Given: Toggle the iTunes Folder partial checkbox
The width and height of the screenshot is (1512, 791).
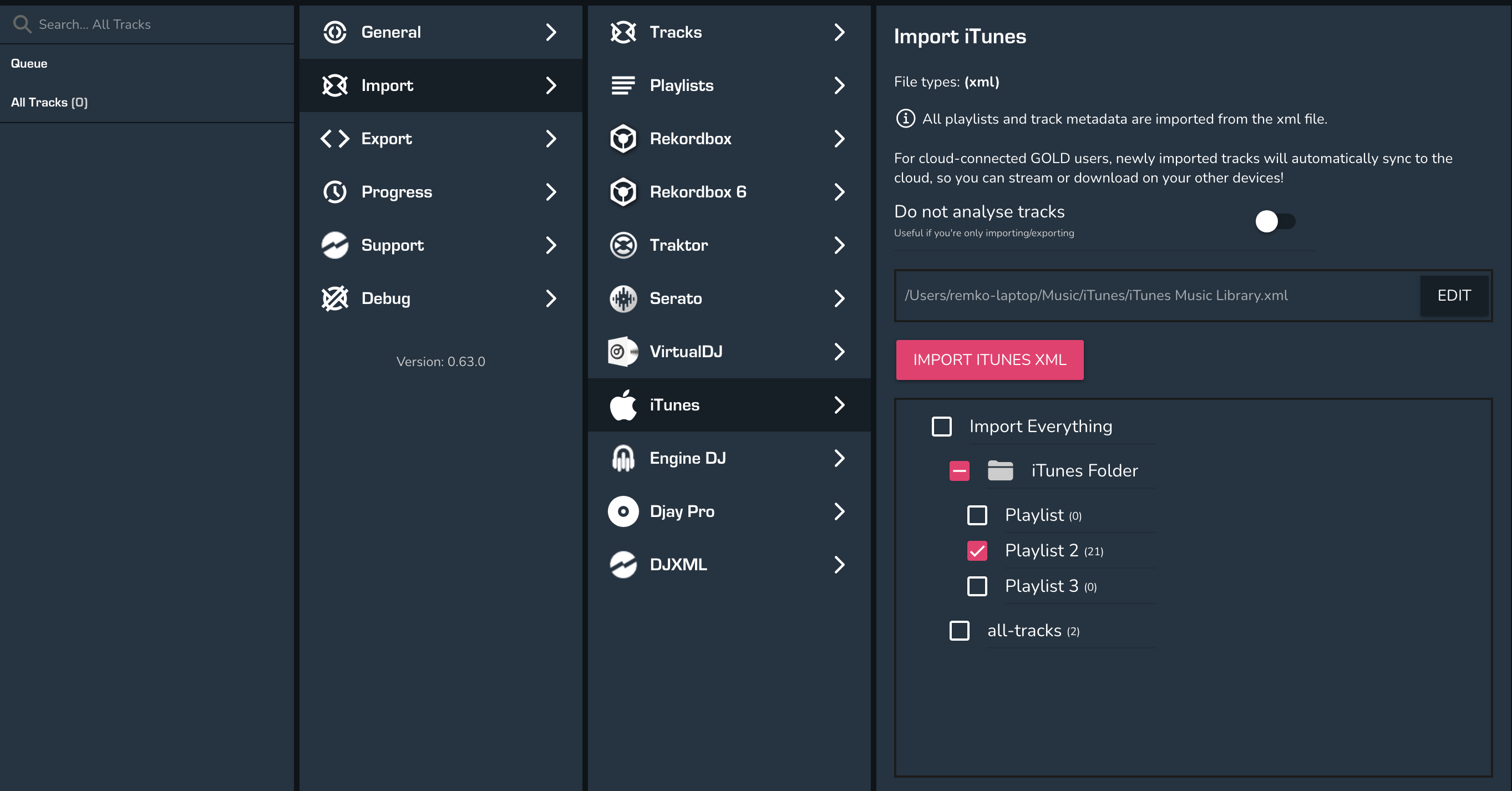Looking at the screenshot, I should pyautogui.click(x=960, y=470).
